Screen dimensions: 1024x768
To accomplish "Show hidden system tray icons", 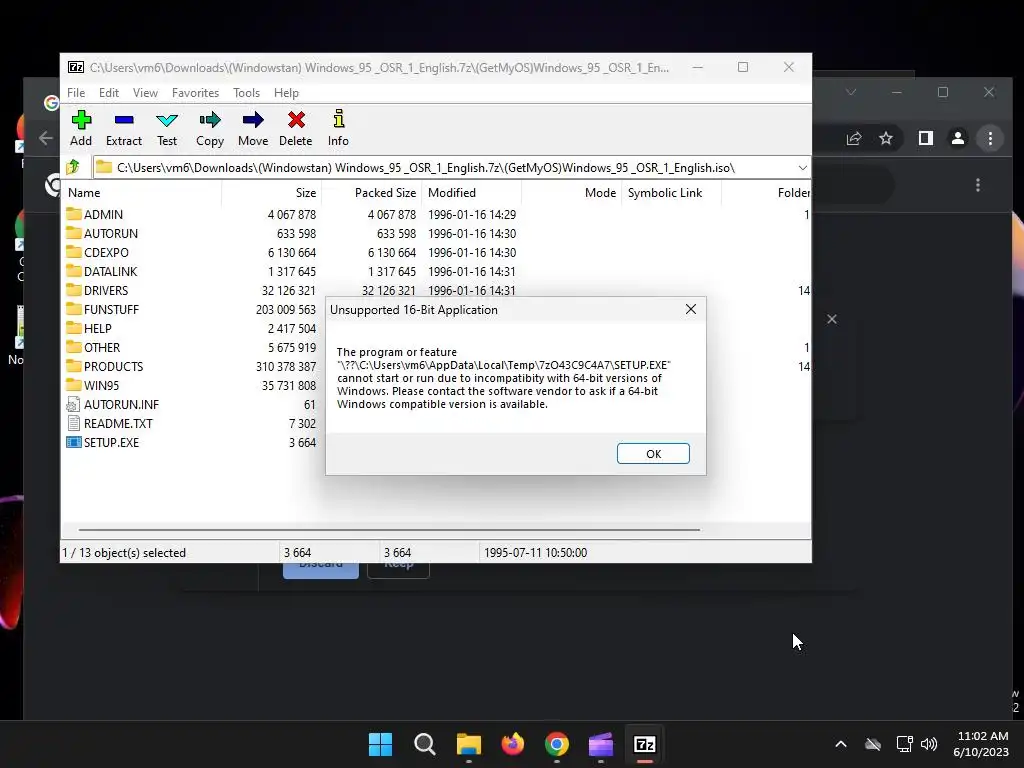I will click(x=840, y=744).
